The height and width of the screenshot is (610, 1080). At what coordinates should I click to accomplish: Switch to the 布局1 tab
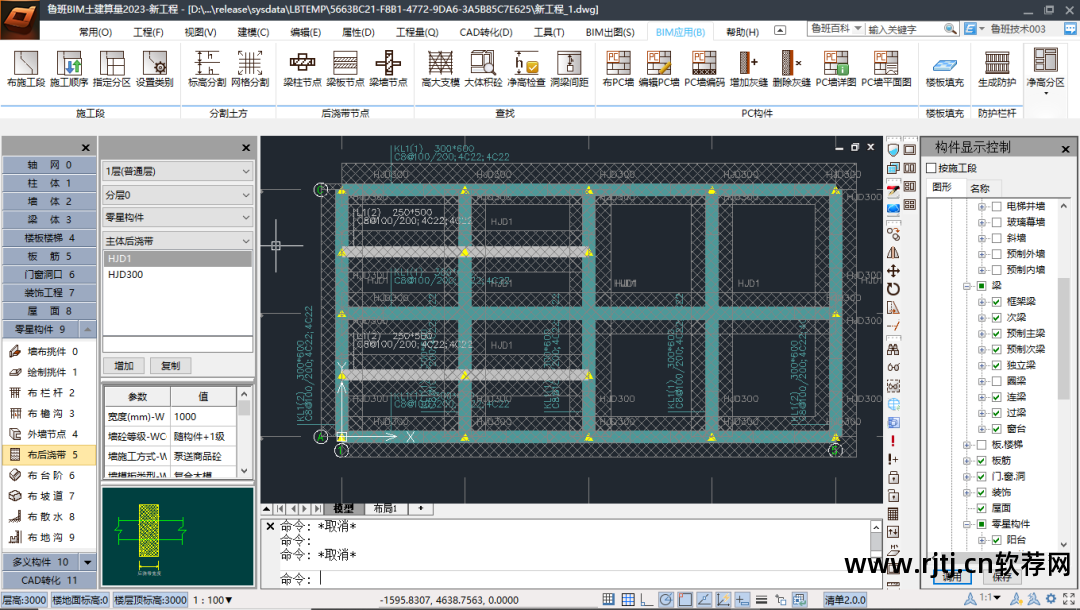[x=386, y=509]
